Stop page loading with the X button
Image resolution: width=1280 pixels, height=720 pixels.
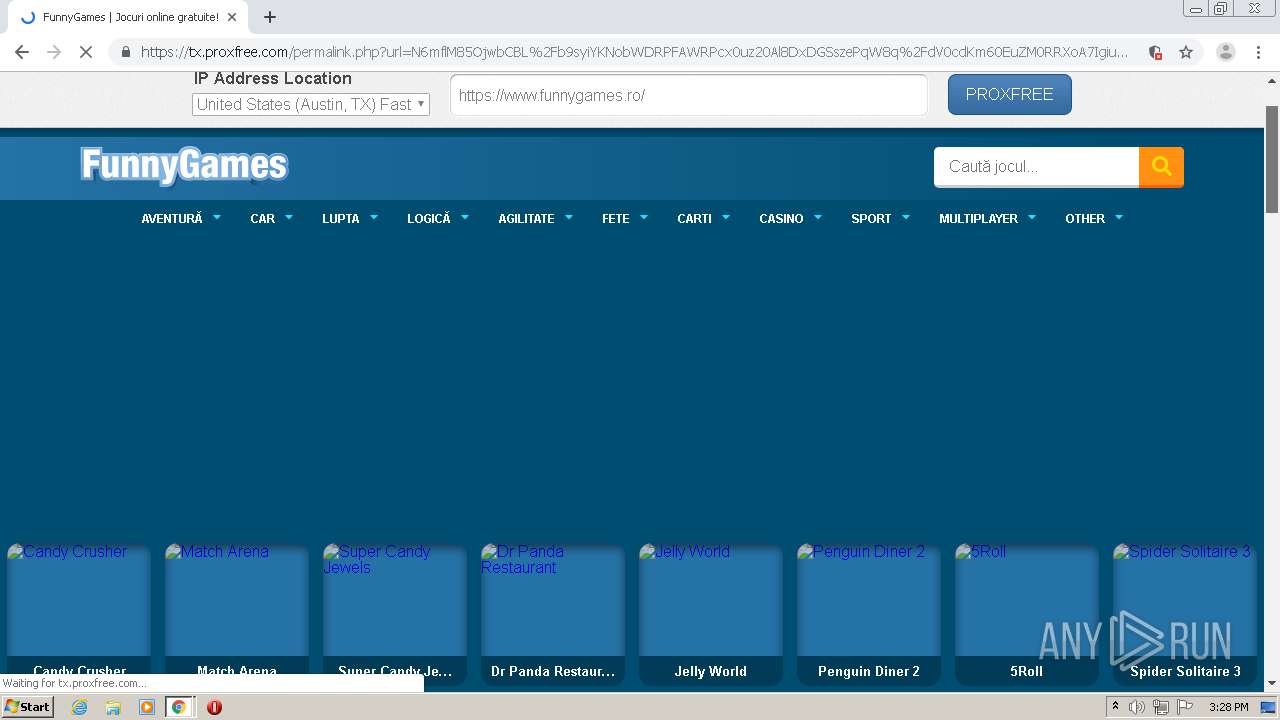coord(86,52)
